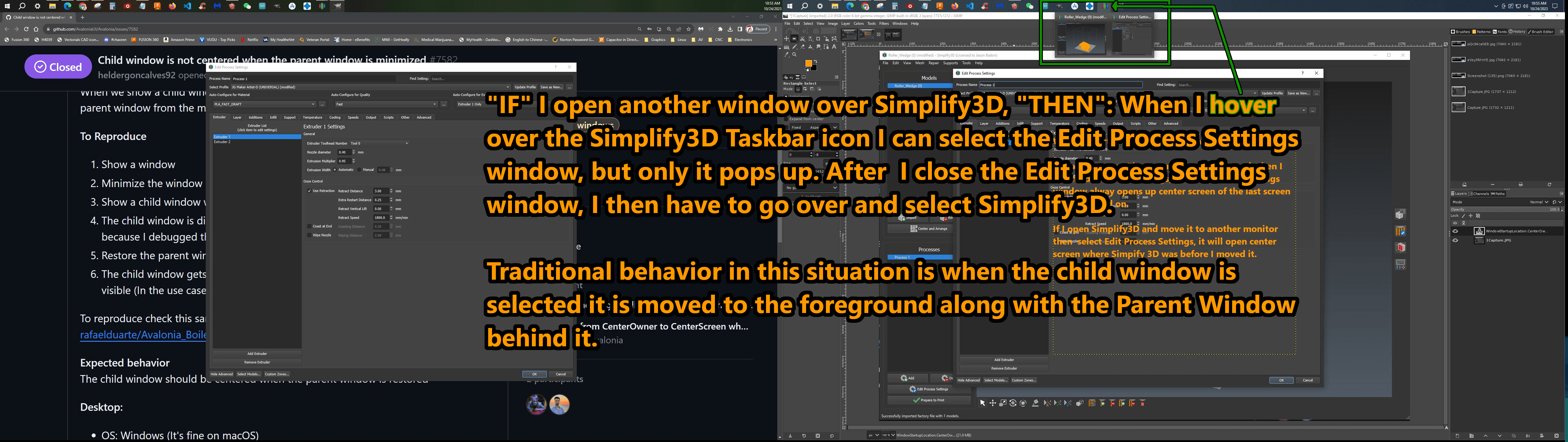Open the Filters menu in GIMP

[884, 24]
